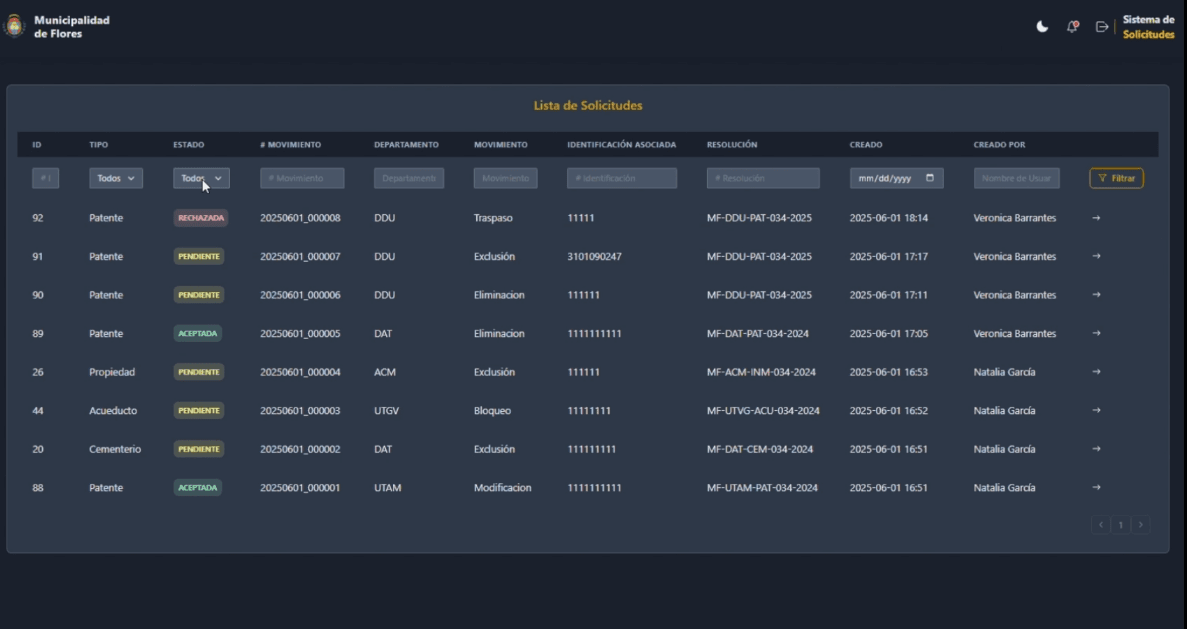This screenshot has height=629, width=1187.
Task: Click the PENDIENTE badge of Acueducto row
Action: point(198,410)
